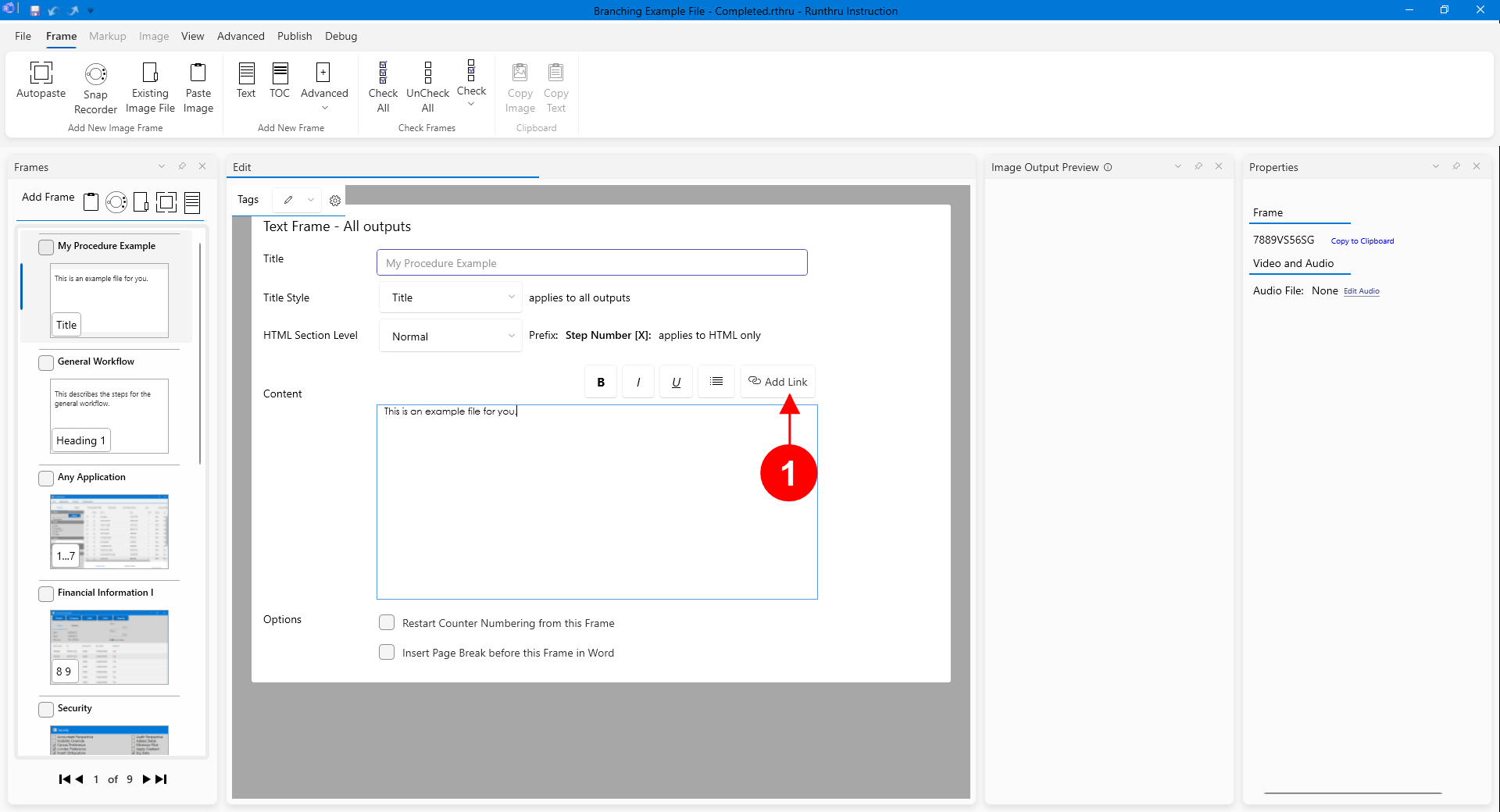Click UnCheck All frames icon

[427, 73]
